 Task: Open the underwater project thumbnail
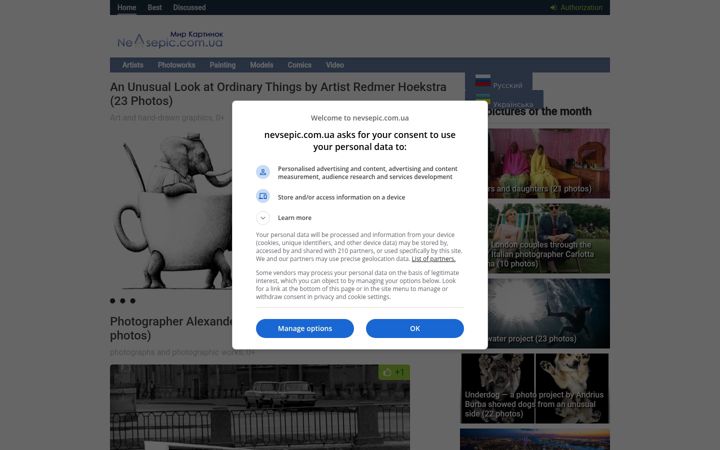coord(549,313)
